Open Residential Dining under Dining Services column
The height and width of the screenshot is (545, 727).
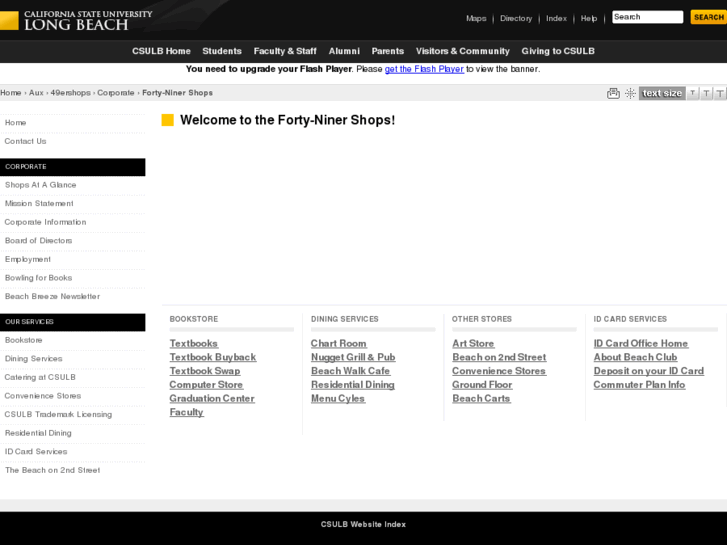[353, 385]
